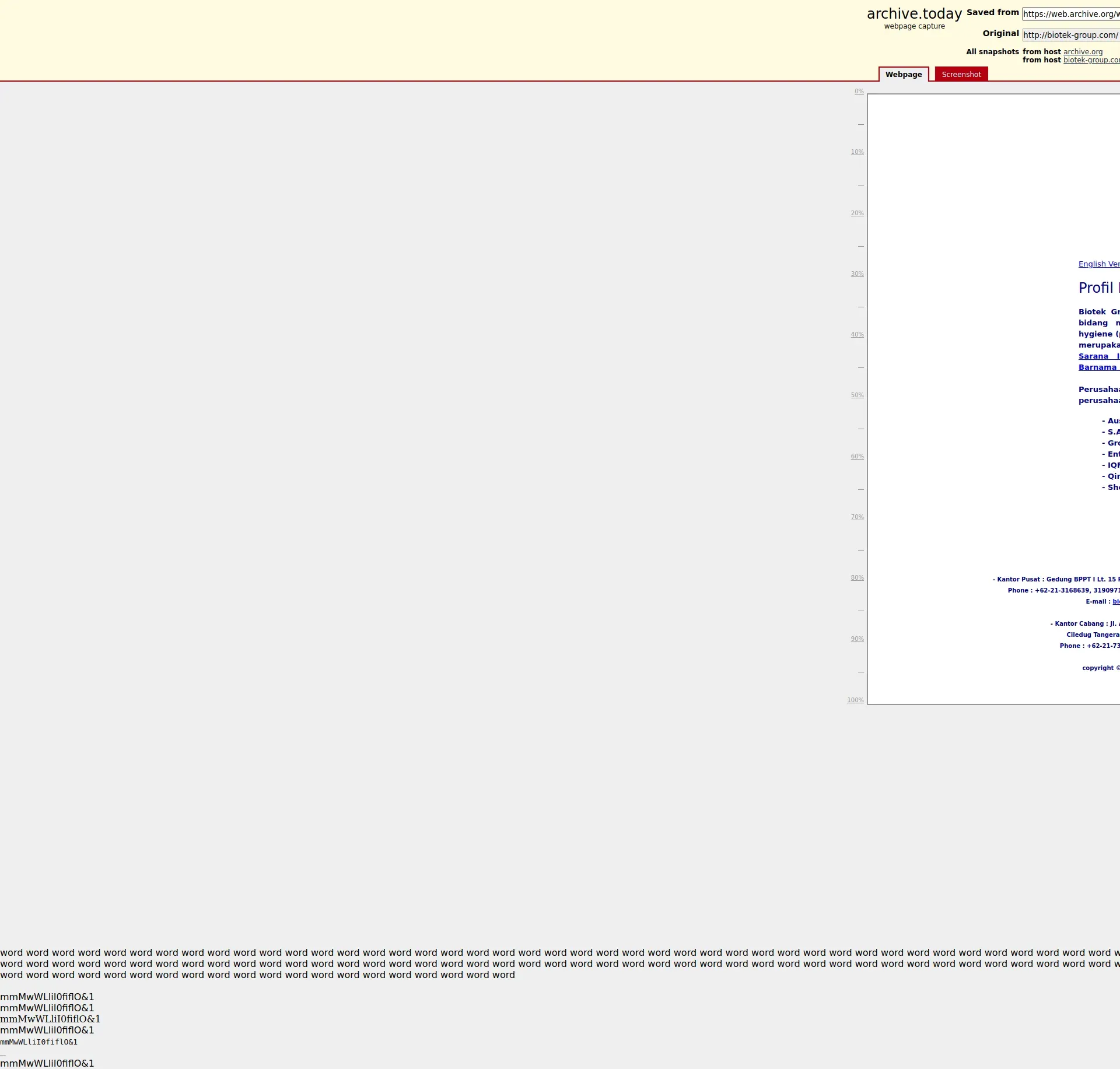Open archive.org host snapshots link
Viewport: 1120px width, 1069px height.
[x=1083, y=52]
